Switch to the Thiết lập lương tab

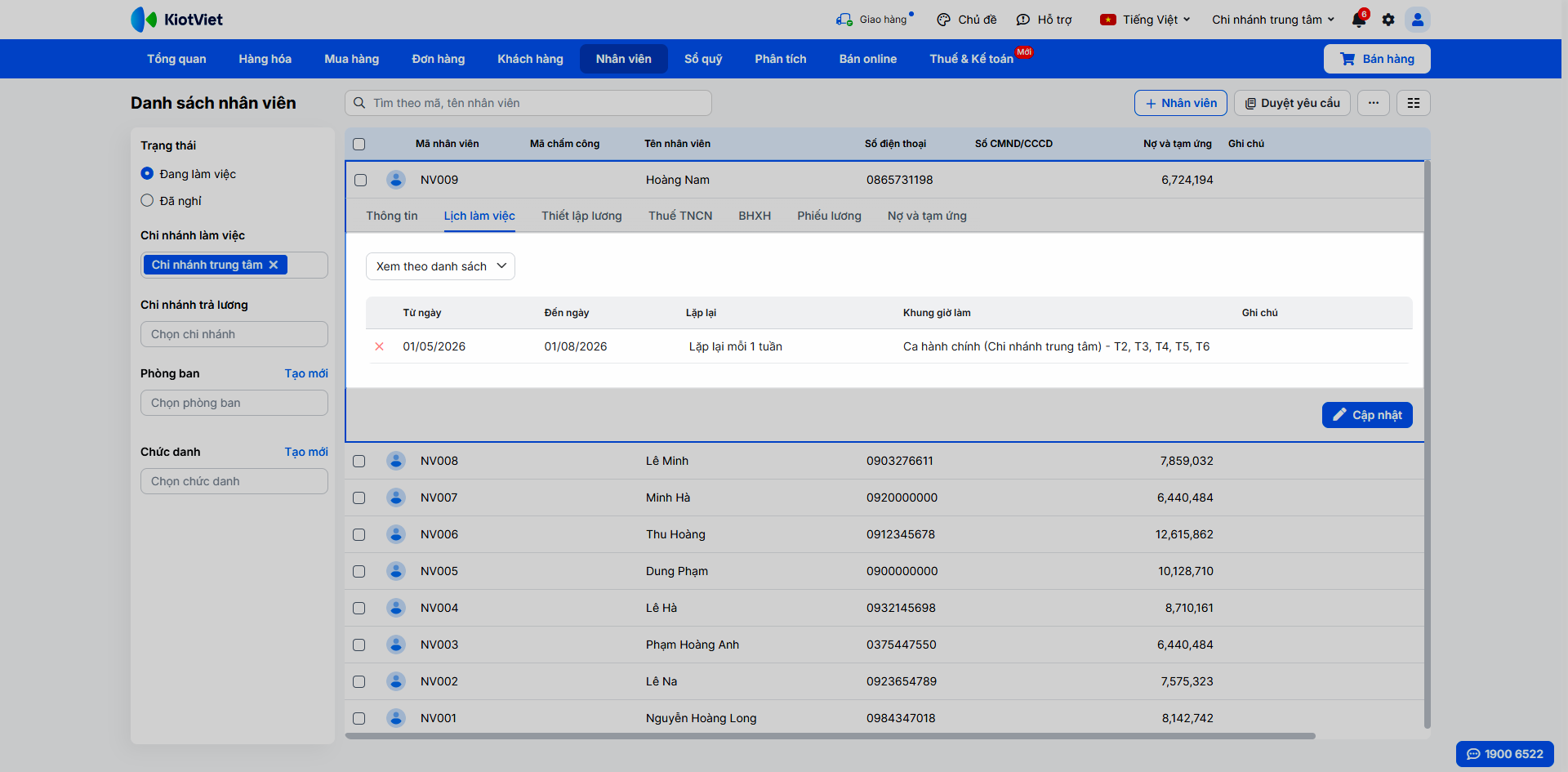tap(581, 216)
